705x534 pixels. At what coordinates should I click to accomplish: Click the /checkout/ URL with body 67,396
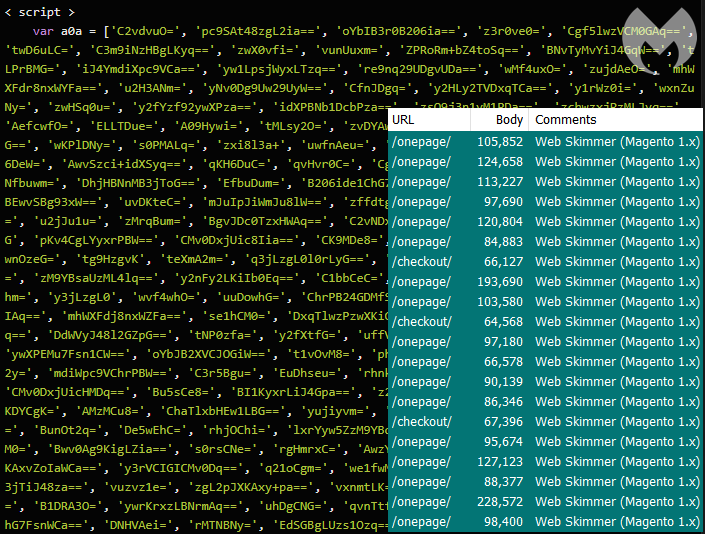point(421,422)
